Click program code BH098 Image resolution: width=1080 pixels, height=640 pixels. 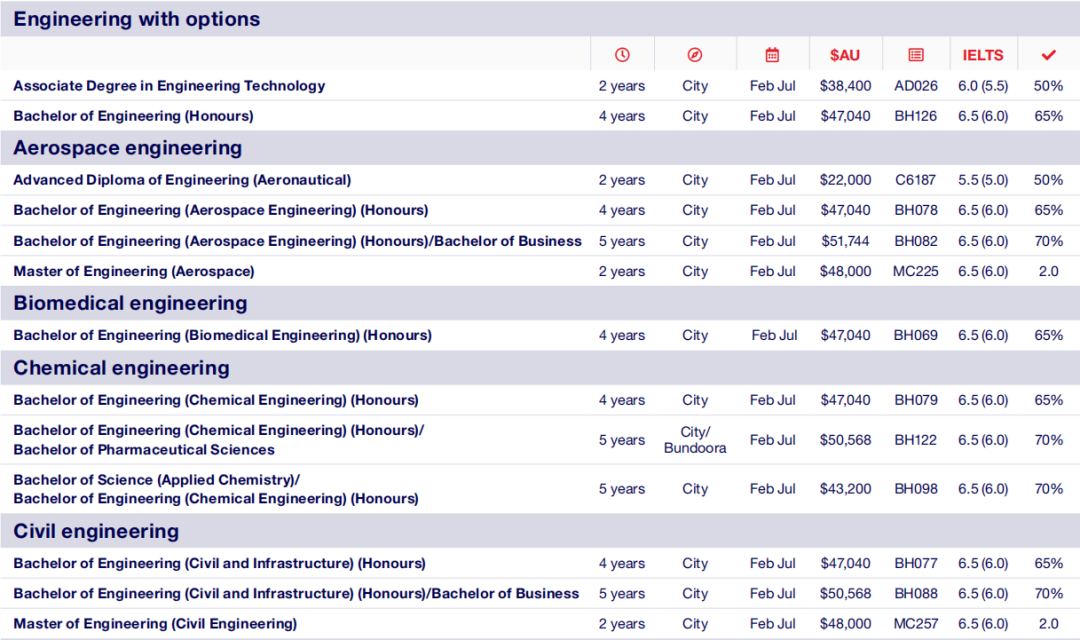point(915,489)
